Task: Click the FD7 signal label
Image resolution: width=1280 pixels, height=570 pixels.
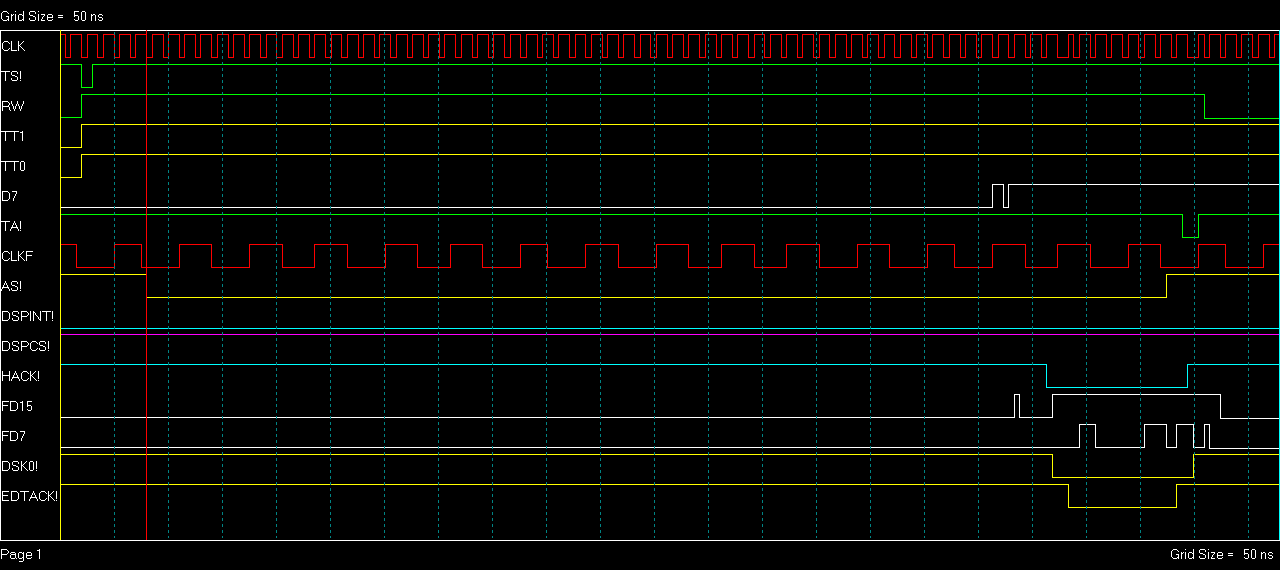Action: 13,437
